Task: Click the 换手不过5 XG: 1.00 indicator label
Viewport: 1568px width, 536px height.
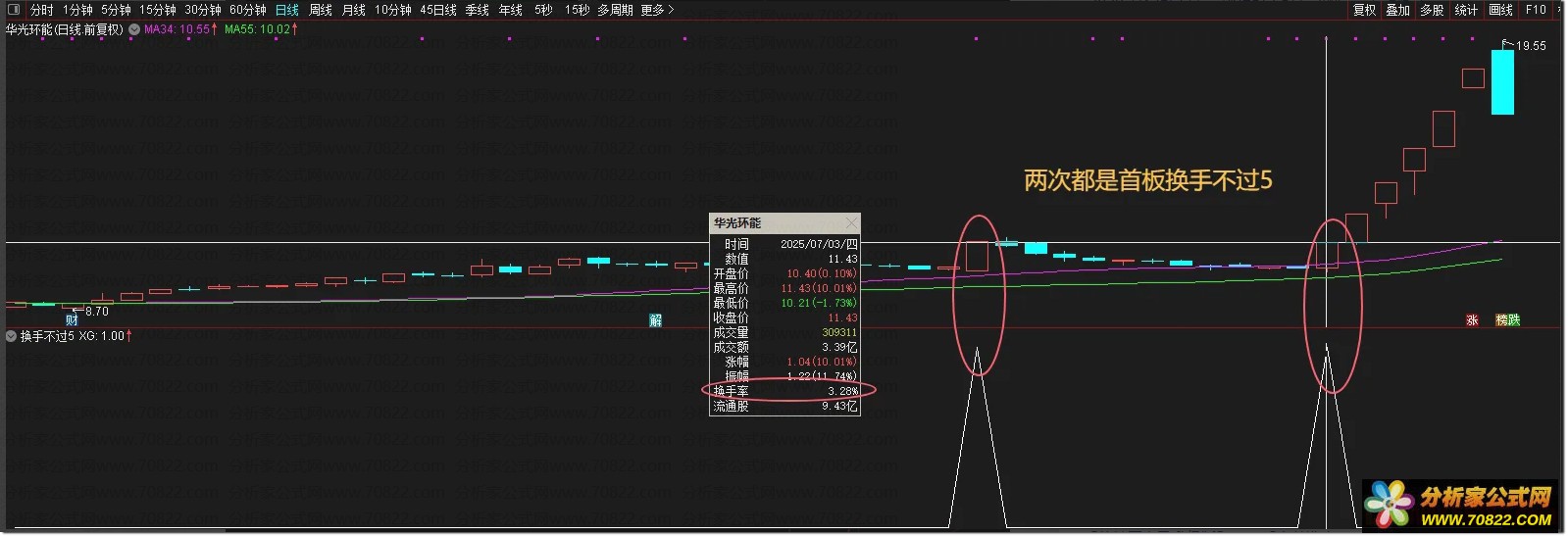Action: [76, 336]
